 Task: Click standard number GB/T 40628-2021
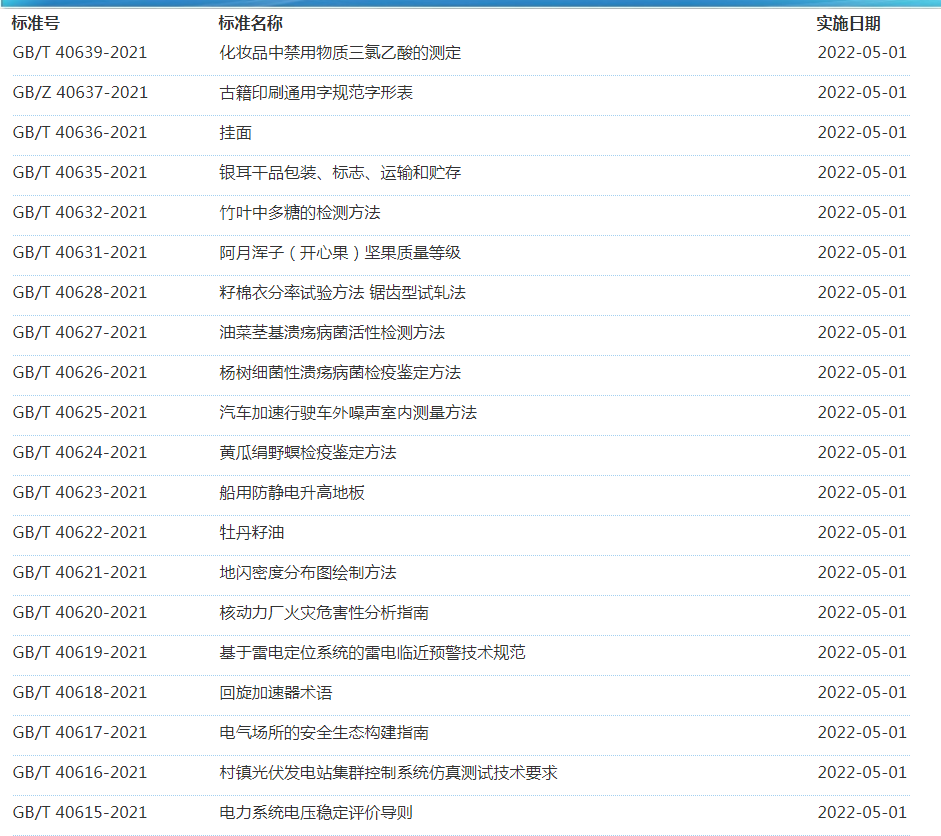tap(80, 293)
